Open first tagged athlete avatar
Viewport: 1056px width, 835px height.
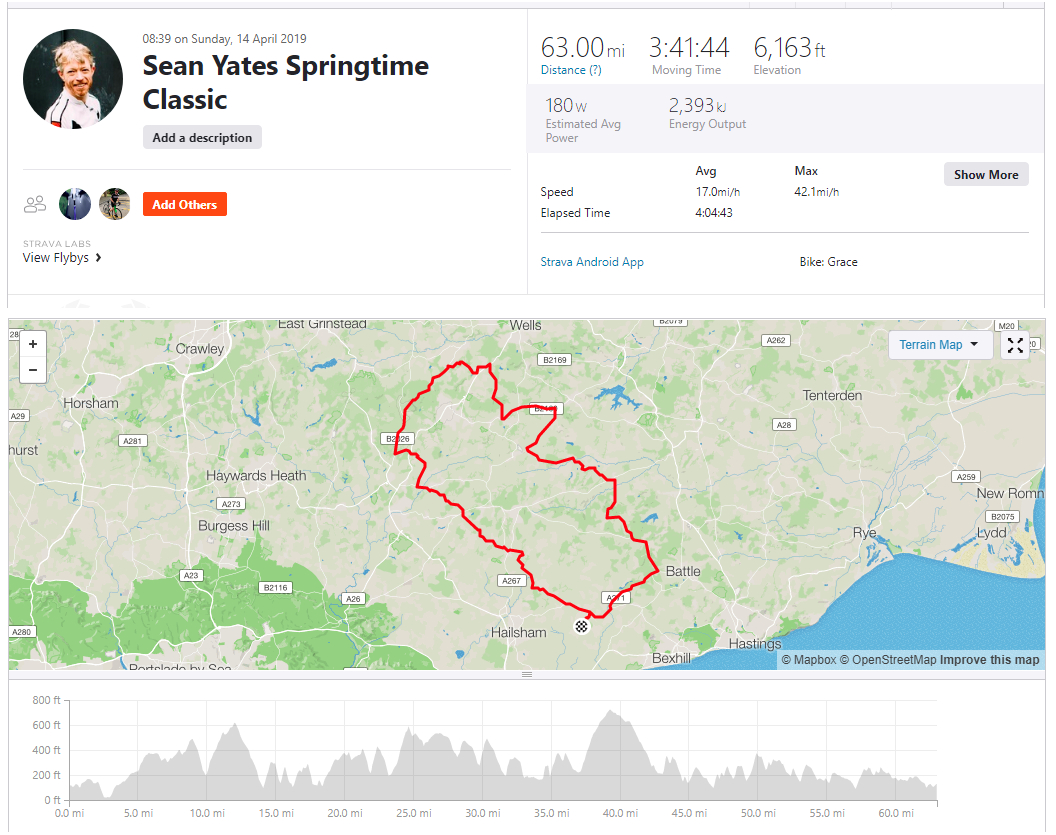(x=75, y=204)
